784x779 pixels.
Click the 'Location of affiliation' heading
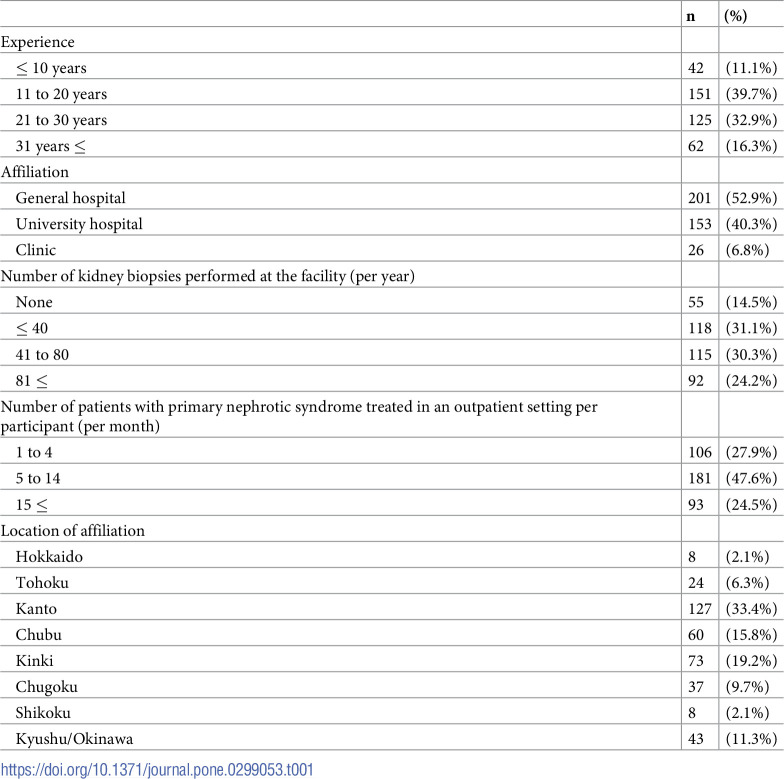click(72, 530)
